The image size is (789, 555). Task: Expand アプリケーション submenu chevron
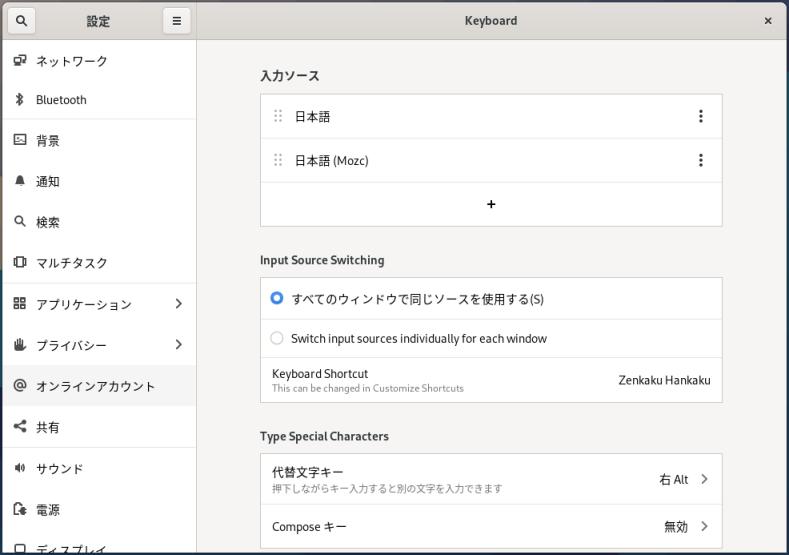[x=178, y=304]
